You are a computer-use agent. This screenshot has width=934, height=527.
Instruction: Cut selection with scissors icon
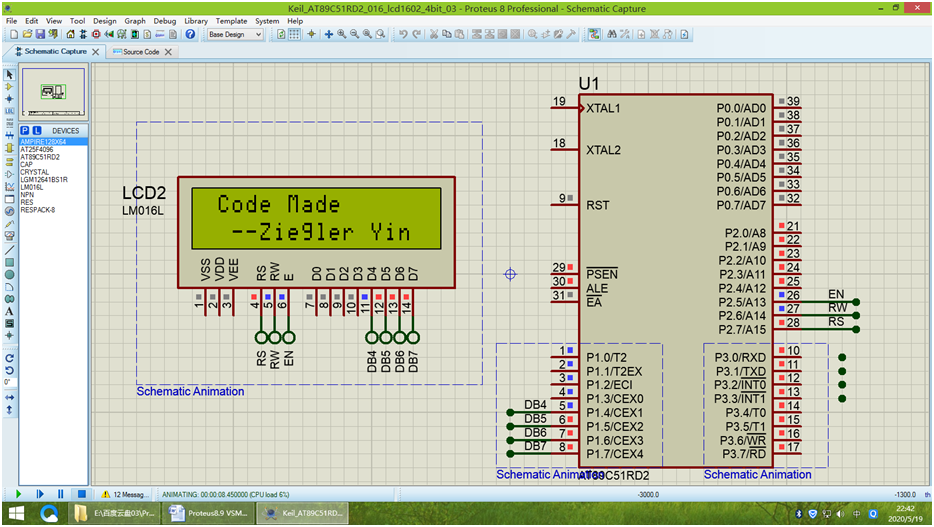pyautogui.click(x=434, y=35)
